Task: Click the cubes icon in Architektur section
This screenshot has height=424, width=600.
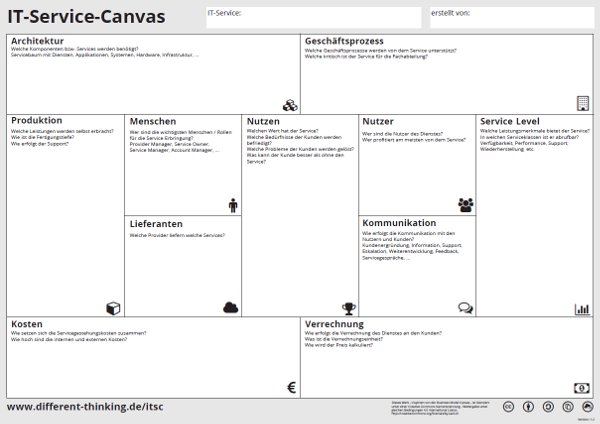Action: click(289, 104)
